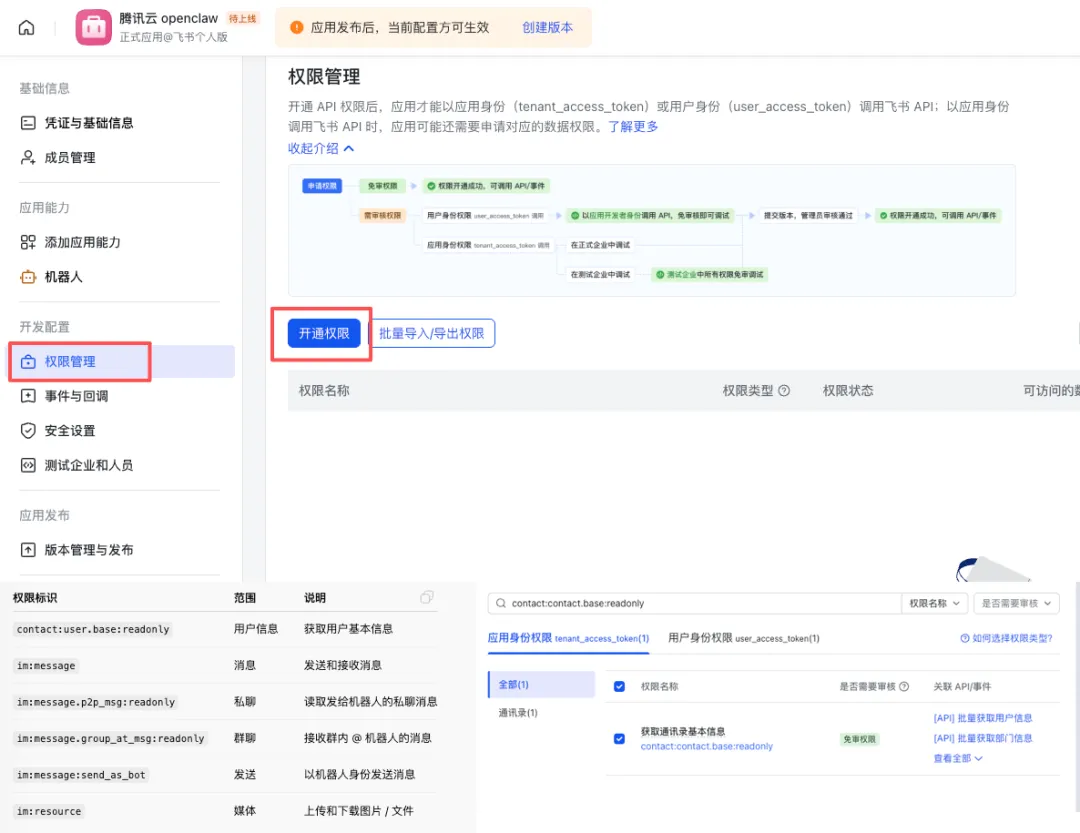Click the home icon in header
This screenshot has height=833, width=1080.
tap(27, 28)
